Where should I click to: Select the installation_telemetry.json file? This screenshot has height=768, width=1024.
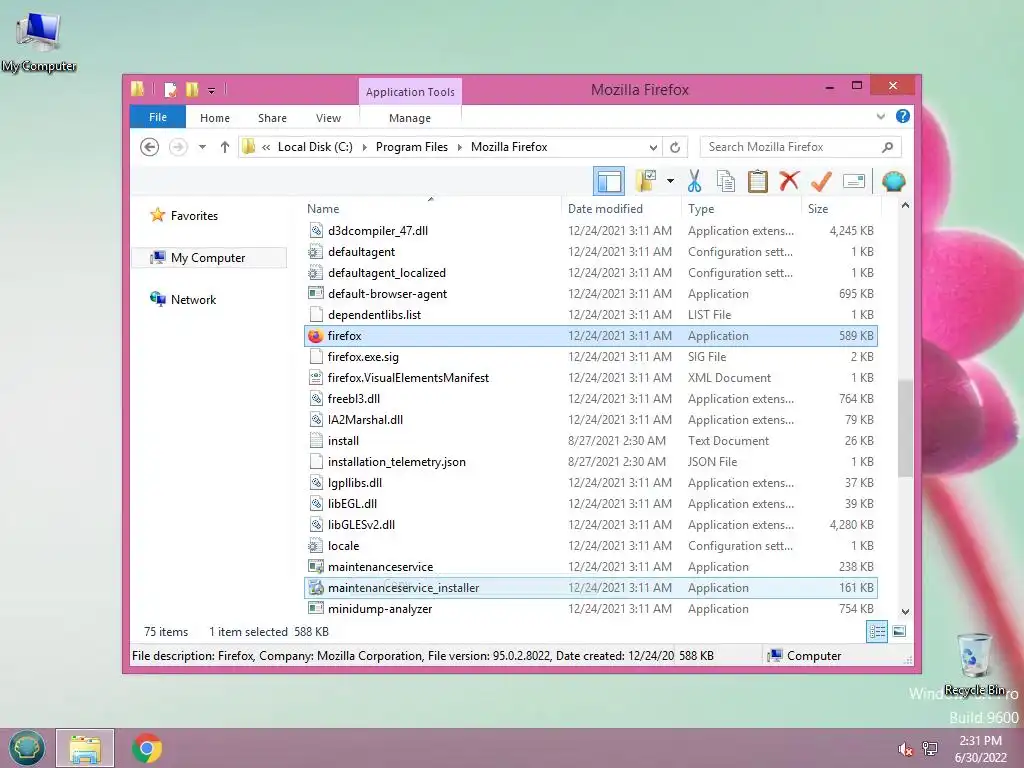[x=590, y=462]
